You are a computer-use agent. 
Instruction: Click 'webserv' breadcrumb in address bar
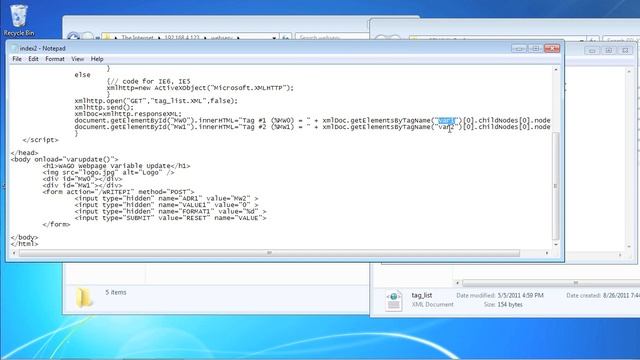point(221,38)
